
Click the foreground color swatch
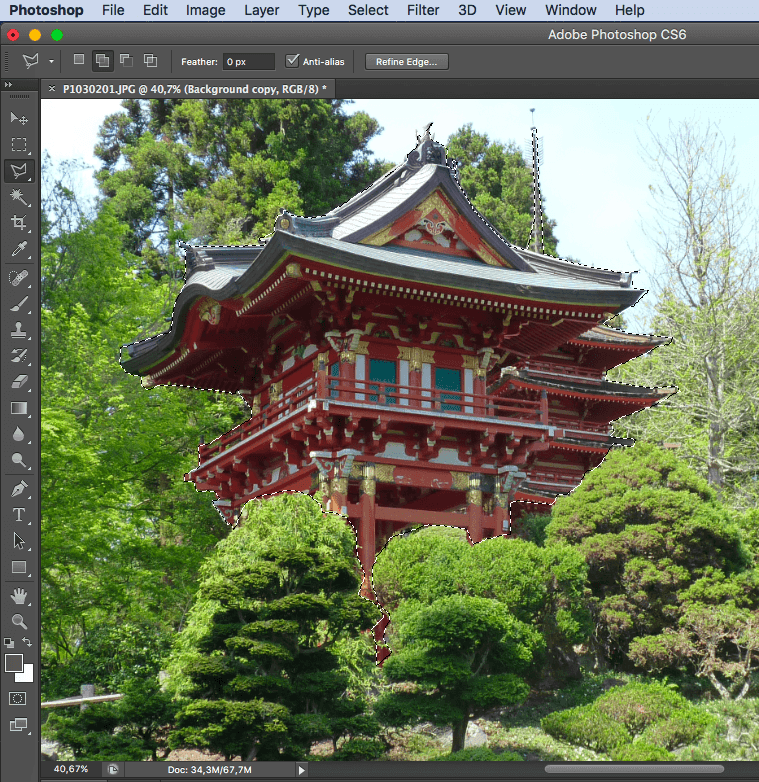coord(14,662)
